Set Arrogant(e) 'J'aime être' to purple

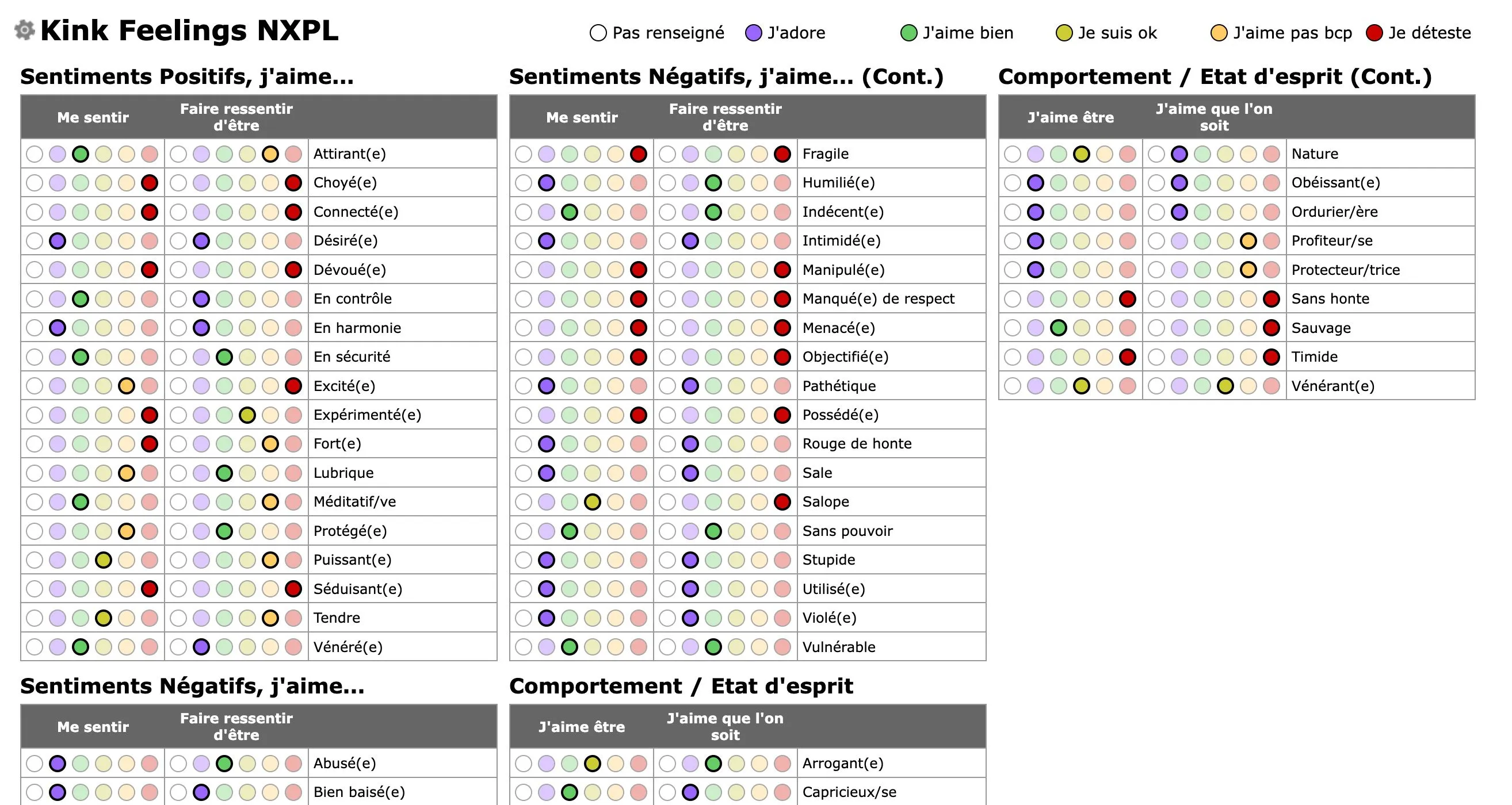click(547, 764)
